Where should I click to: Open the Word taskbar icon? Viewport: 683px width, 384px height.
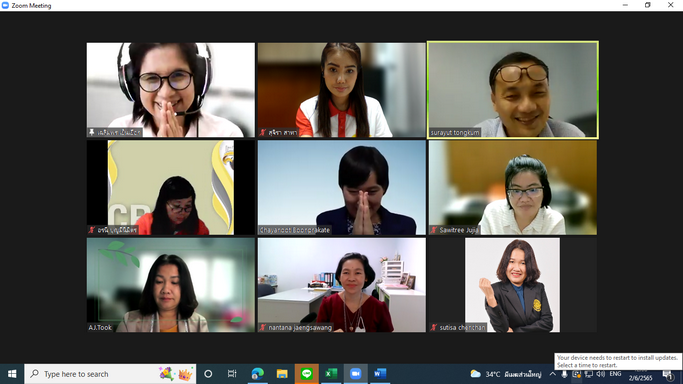pos(380,374)
